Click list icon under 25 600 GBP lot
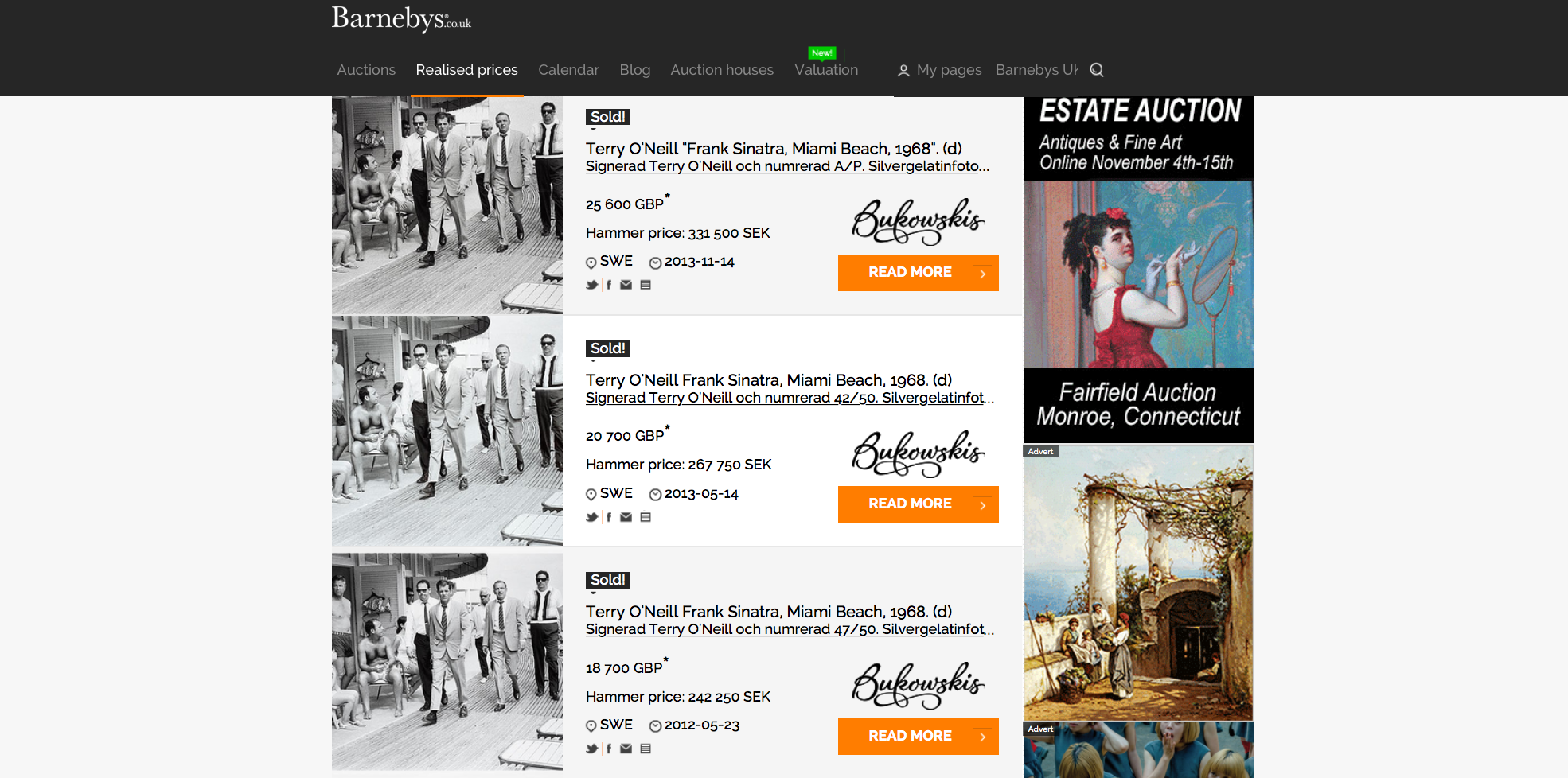 pos(646,285)
